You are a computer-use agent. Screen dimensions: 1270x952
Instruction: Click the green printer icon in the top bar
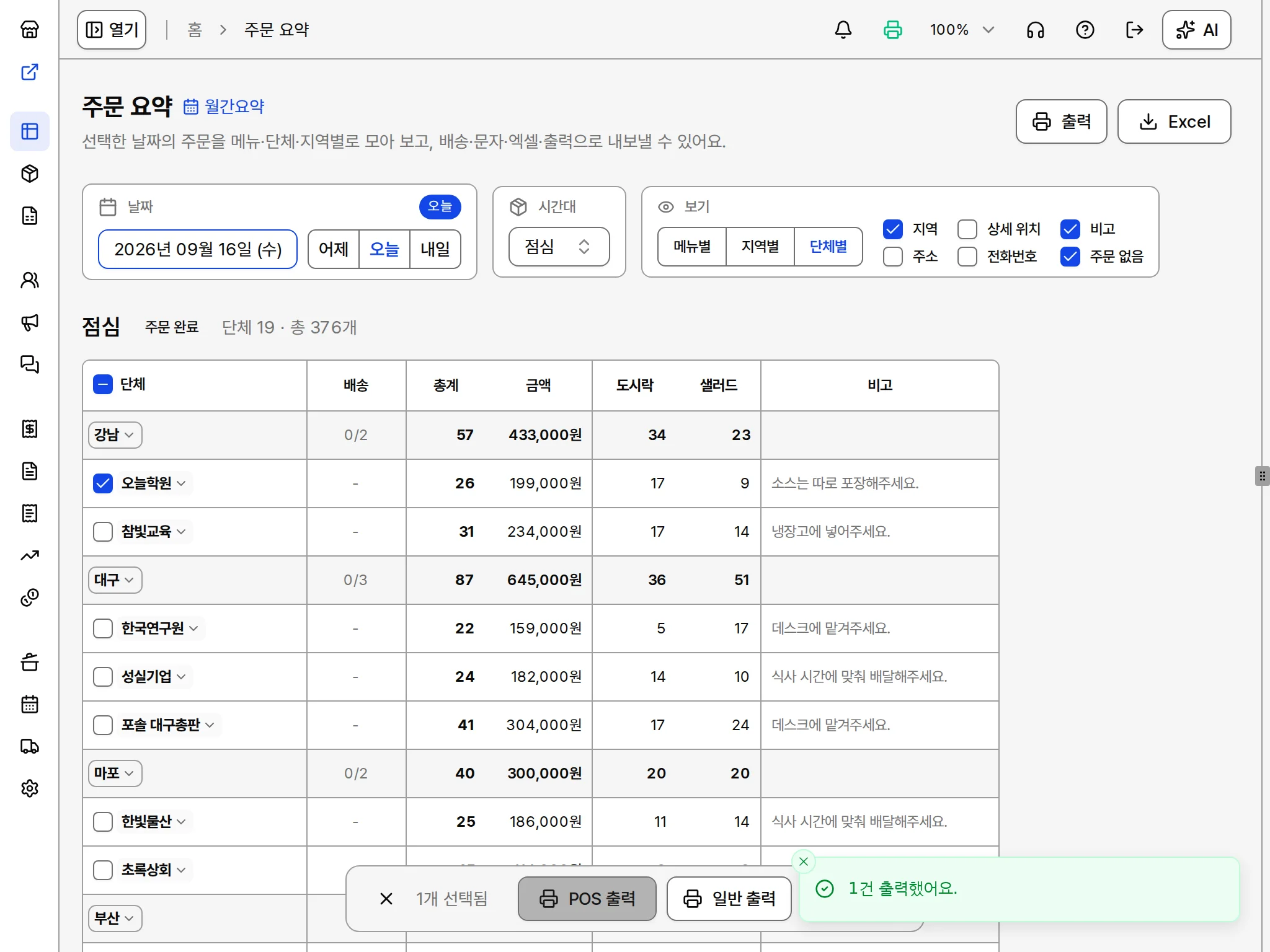892,30
